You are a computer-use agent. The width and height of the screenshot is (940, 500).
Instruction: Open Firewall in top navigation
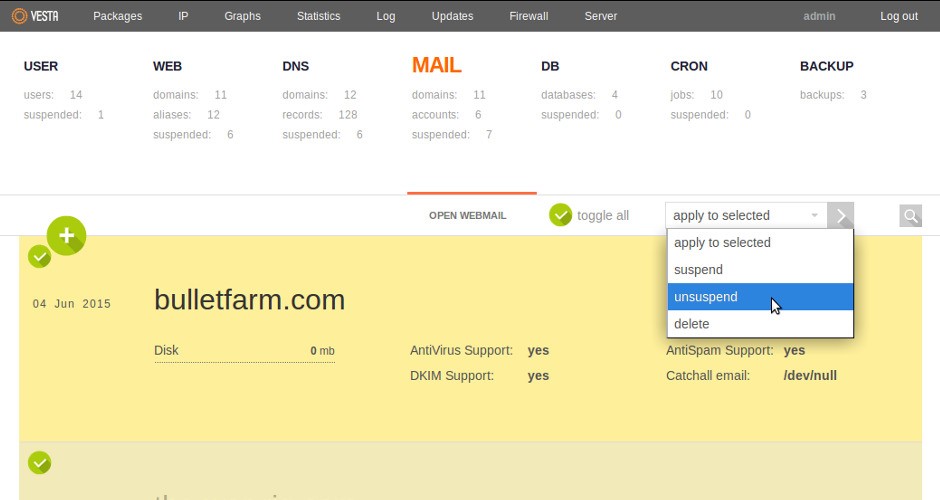pos(529,16)
